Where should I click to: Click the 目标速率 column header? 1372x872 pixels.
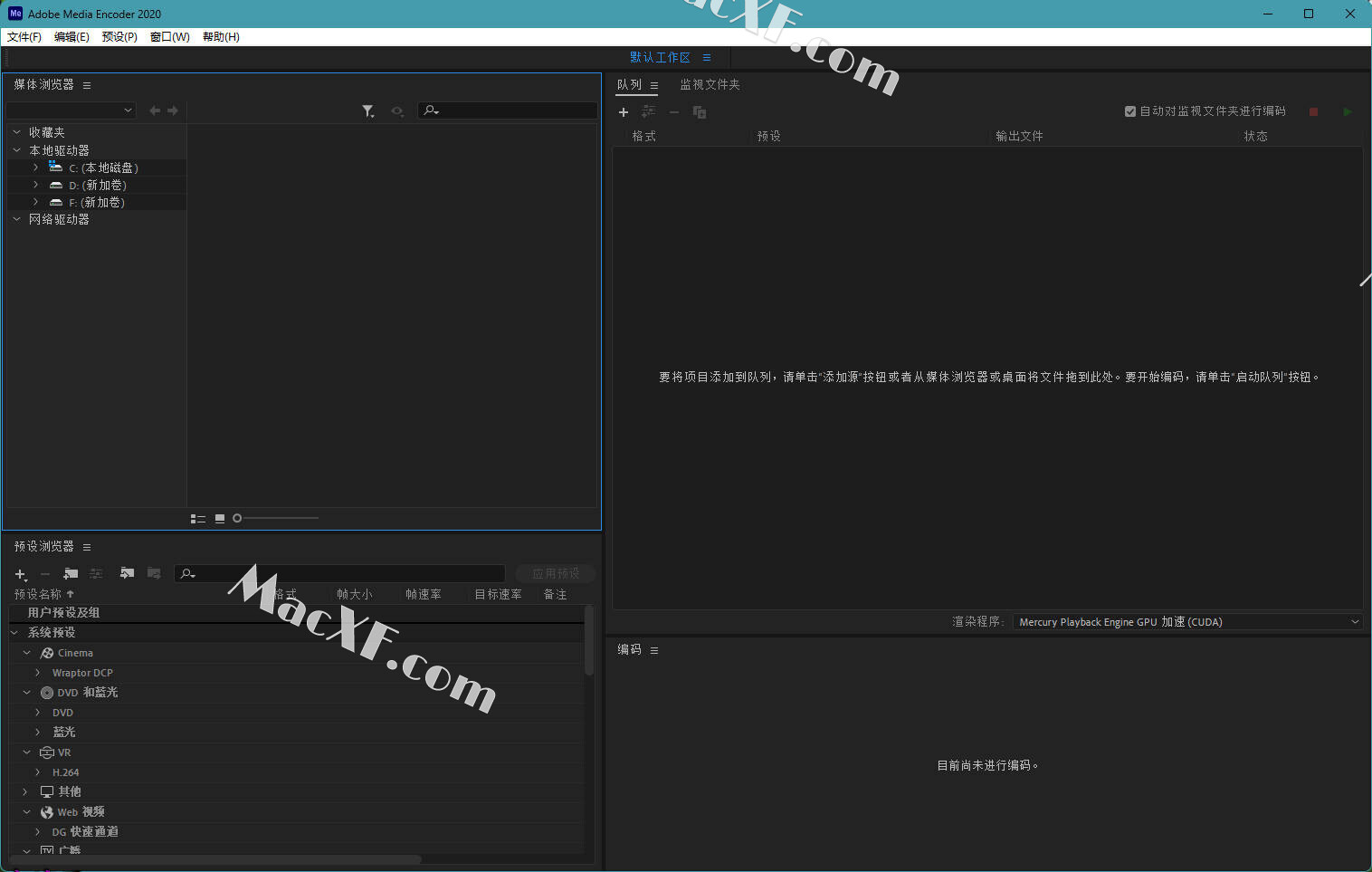click(498, 595)
